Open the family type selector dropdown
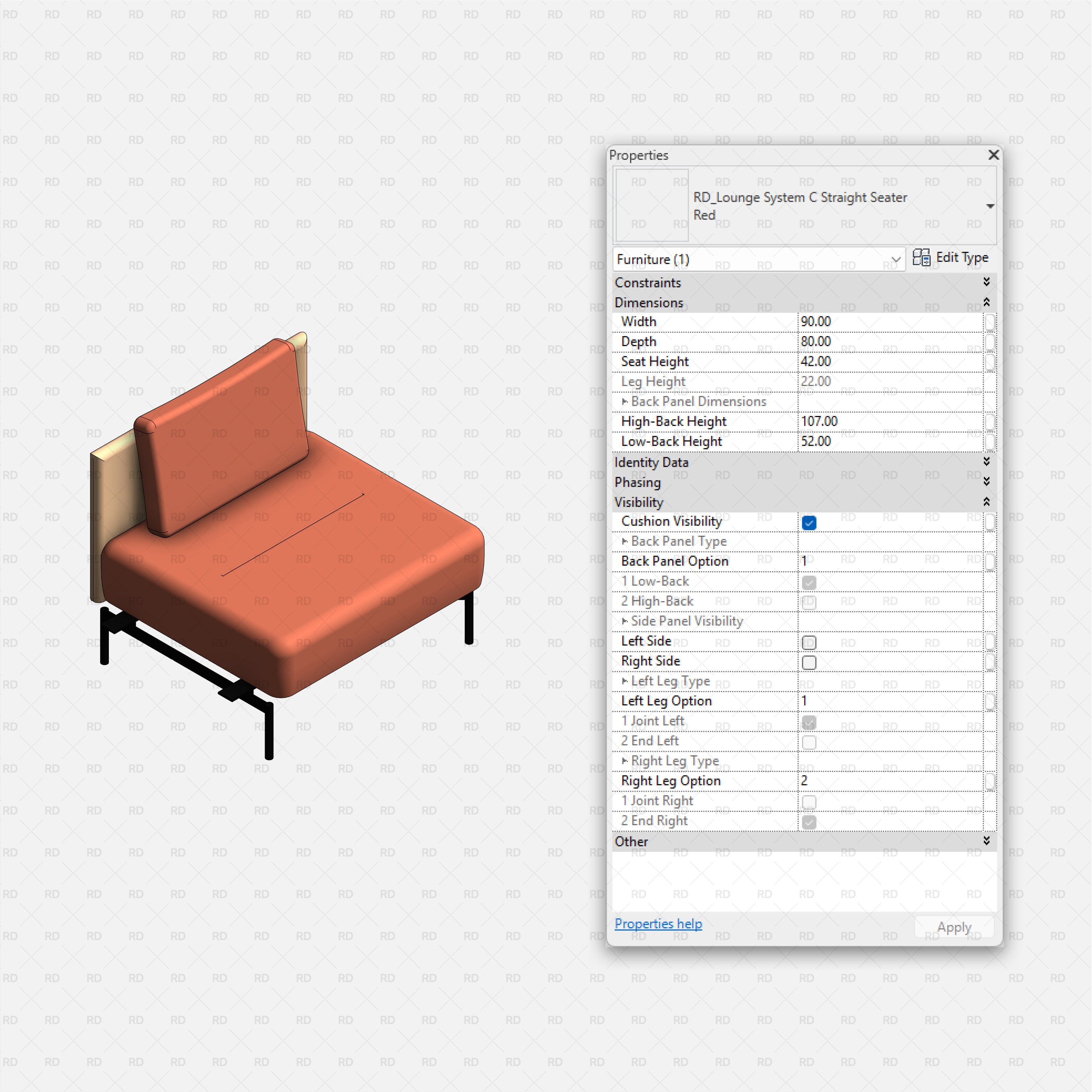This screenshot has height=1092, width=1092. coord(990,206)
